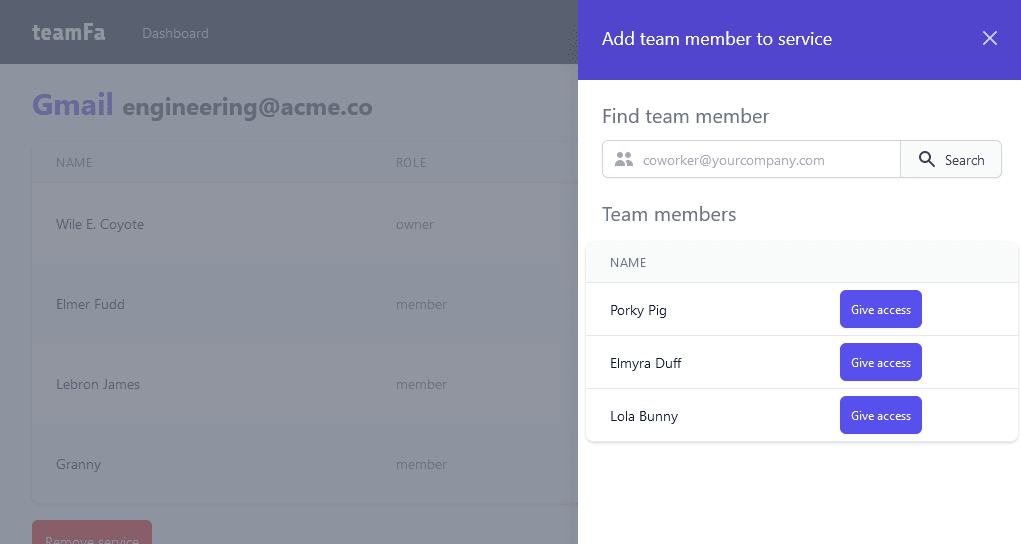
Task: Click the Gmail service heading
Action: pos(72,105)
